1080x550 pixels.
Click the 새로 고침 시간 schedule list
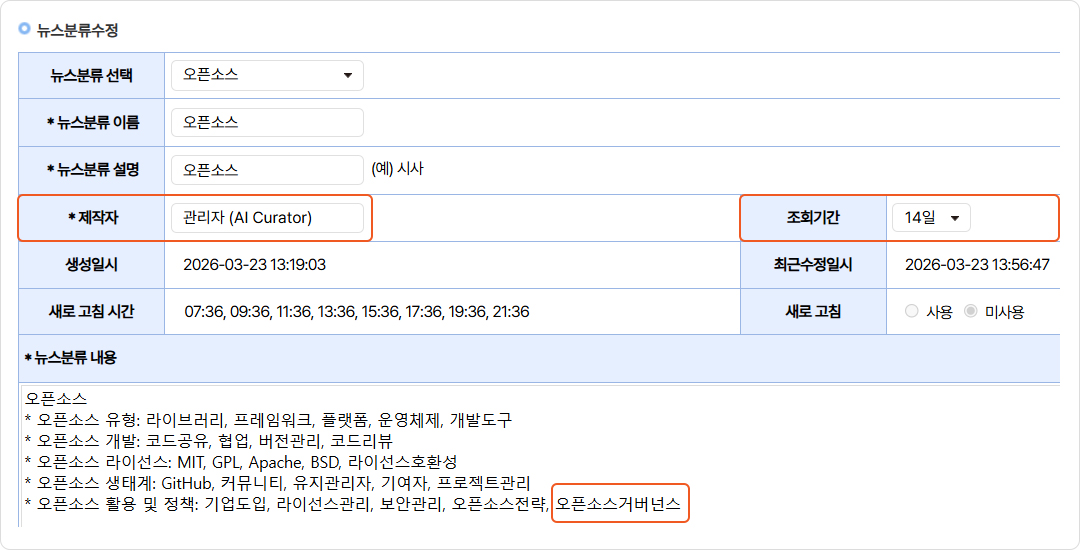tap(356, 312)
